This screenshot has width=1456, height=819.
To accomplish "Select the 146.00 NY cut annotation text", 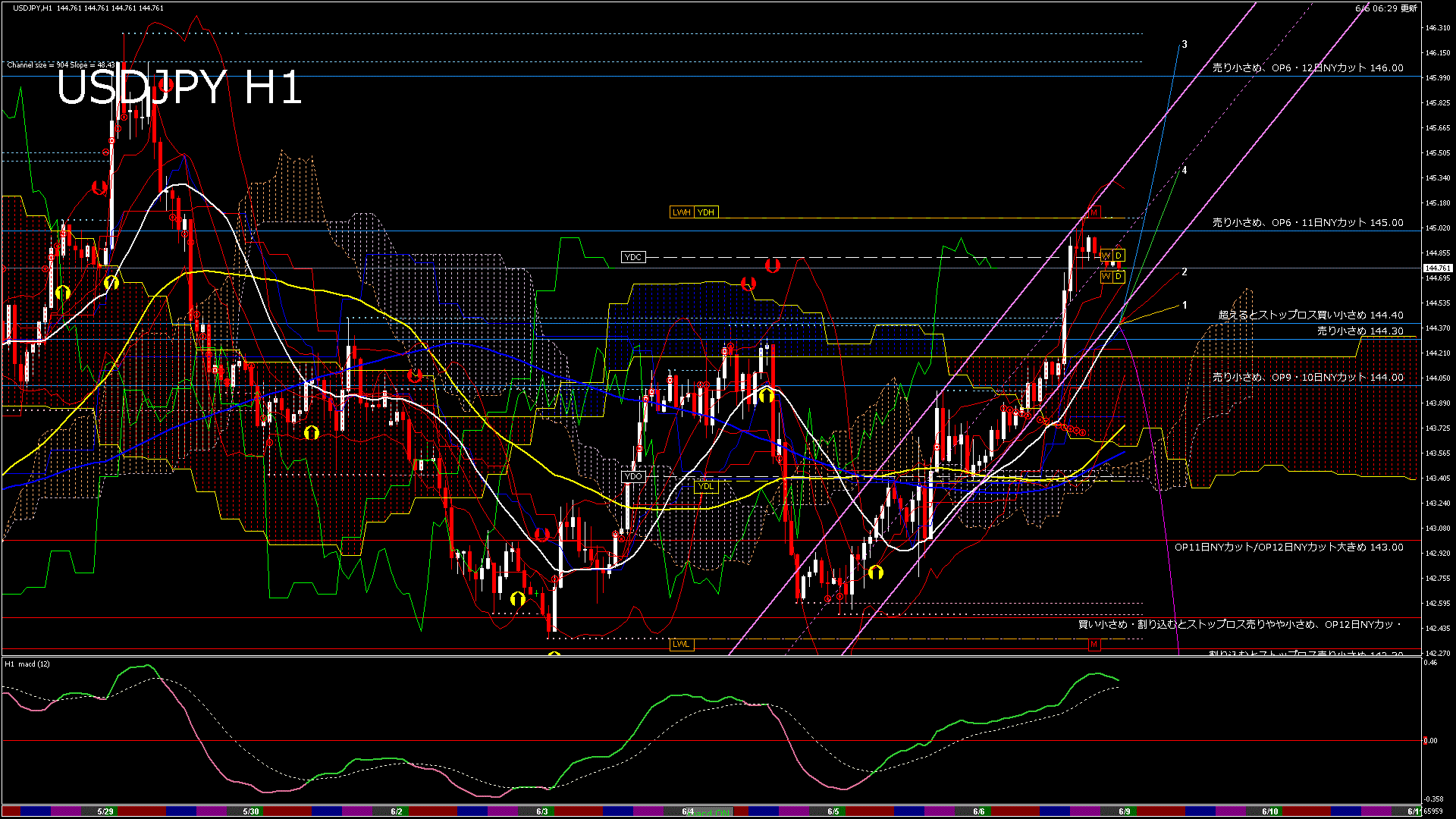I will [1307, 68].
